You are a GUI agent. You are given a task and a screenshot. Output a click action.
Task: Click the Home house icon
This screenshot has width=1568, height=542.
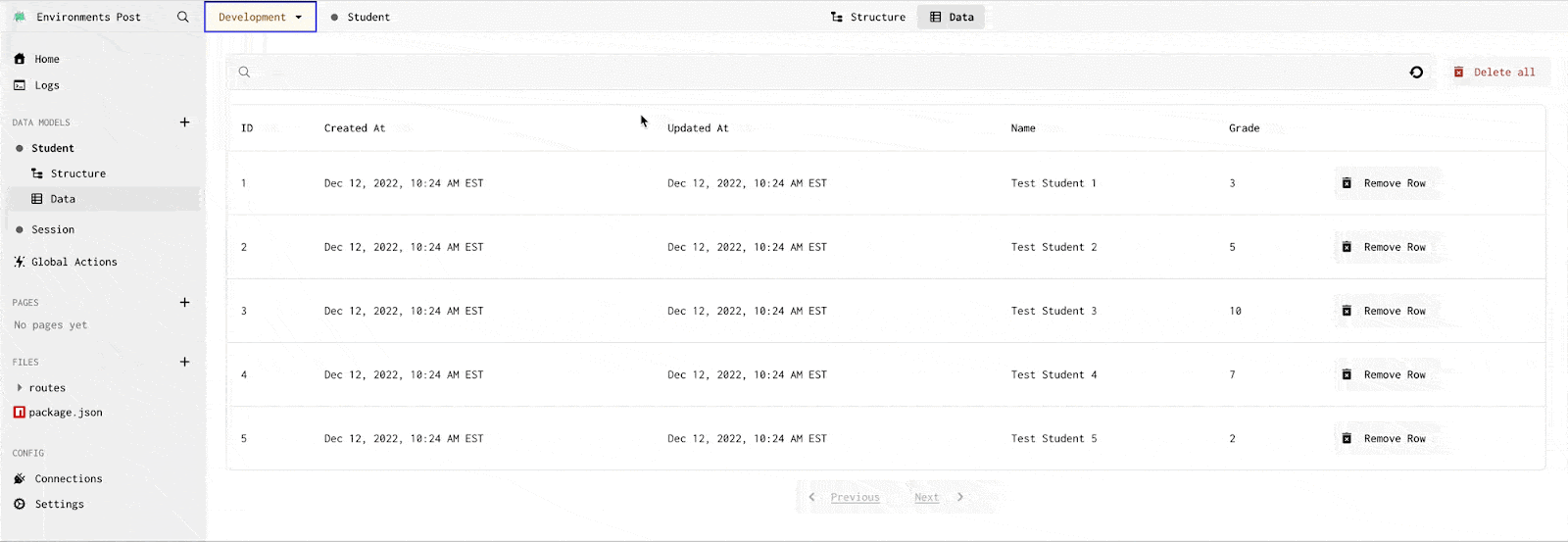(x=20, y=59)
